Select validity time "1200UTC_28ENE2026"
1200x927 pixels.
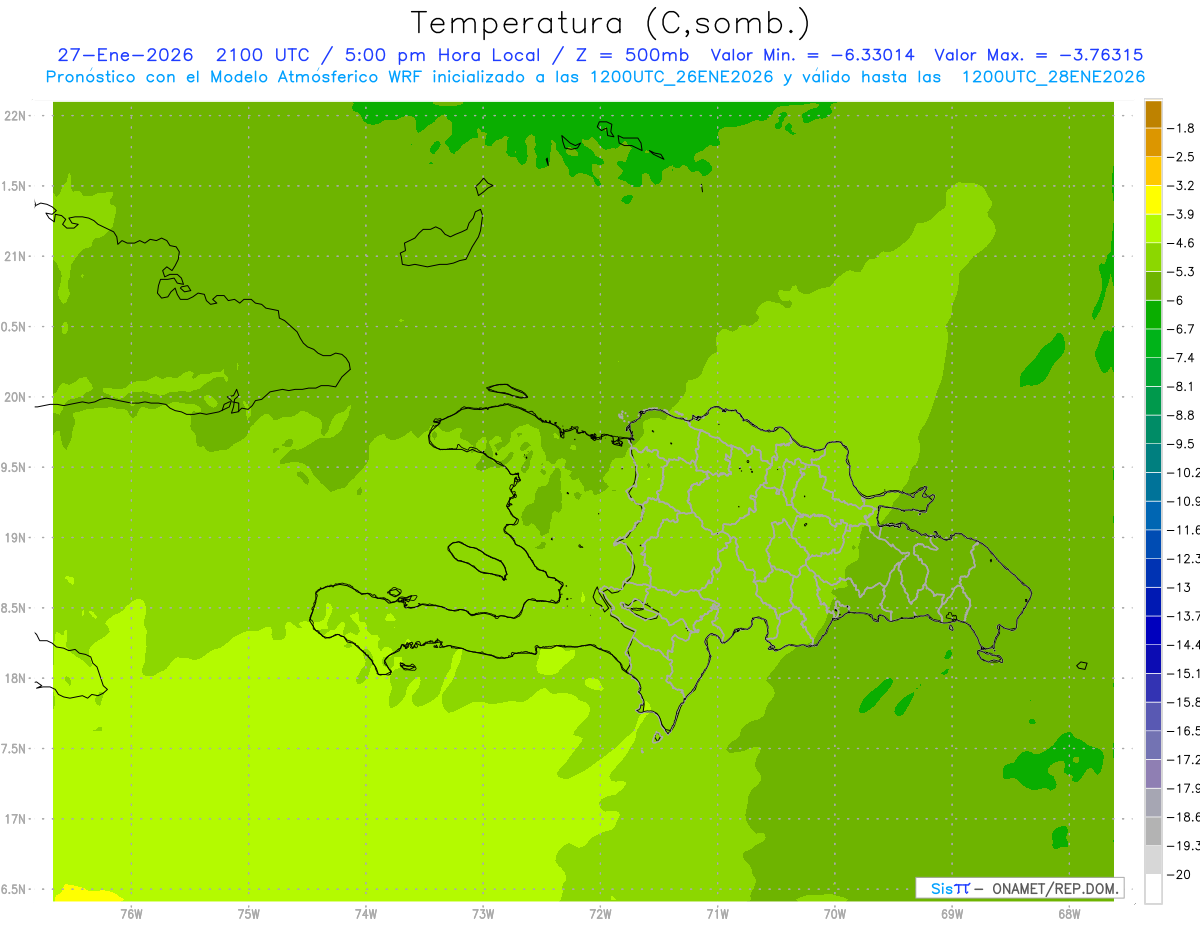(1053, 77)
